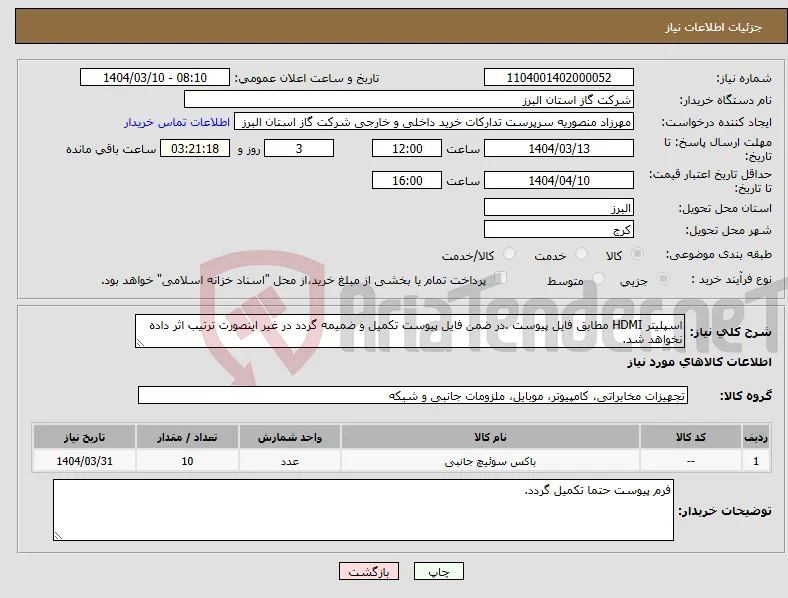Screen dimensions: 788x598
Task: Click the quantity cell 10
Action: click(187, 461)
